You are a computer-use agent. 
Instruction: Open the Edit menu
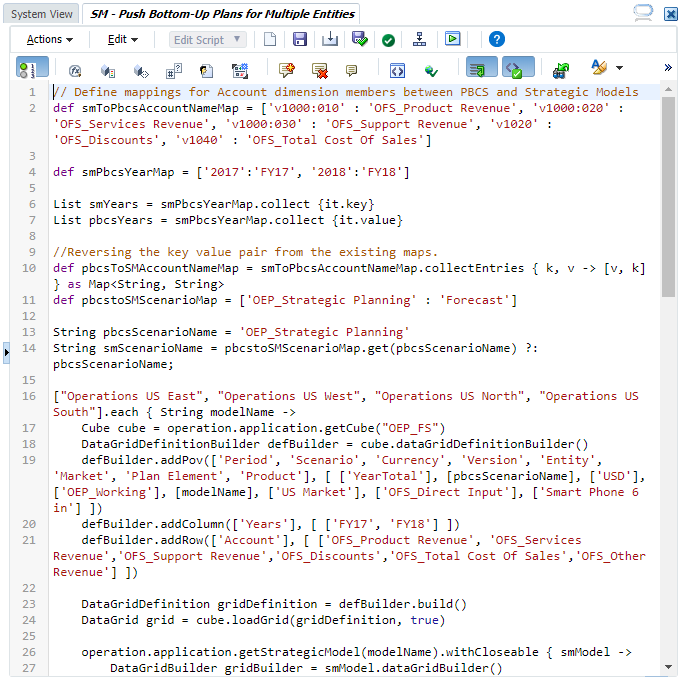coord(122,40)
